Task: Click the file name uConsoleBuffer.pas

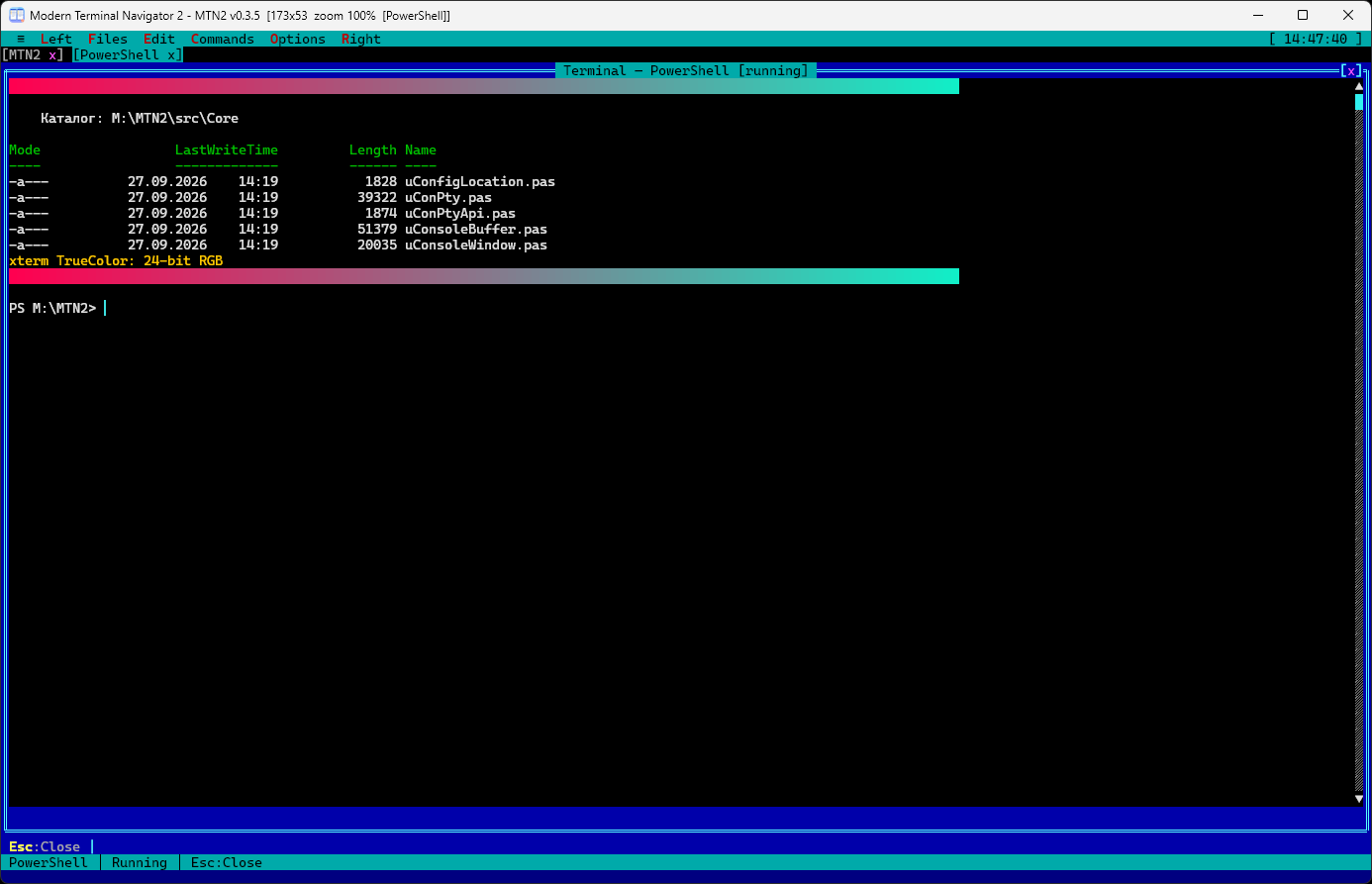Action: pos(476,229)
